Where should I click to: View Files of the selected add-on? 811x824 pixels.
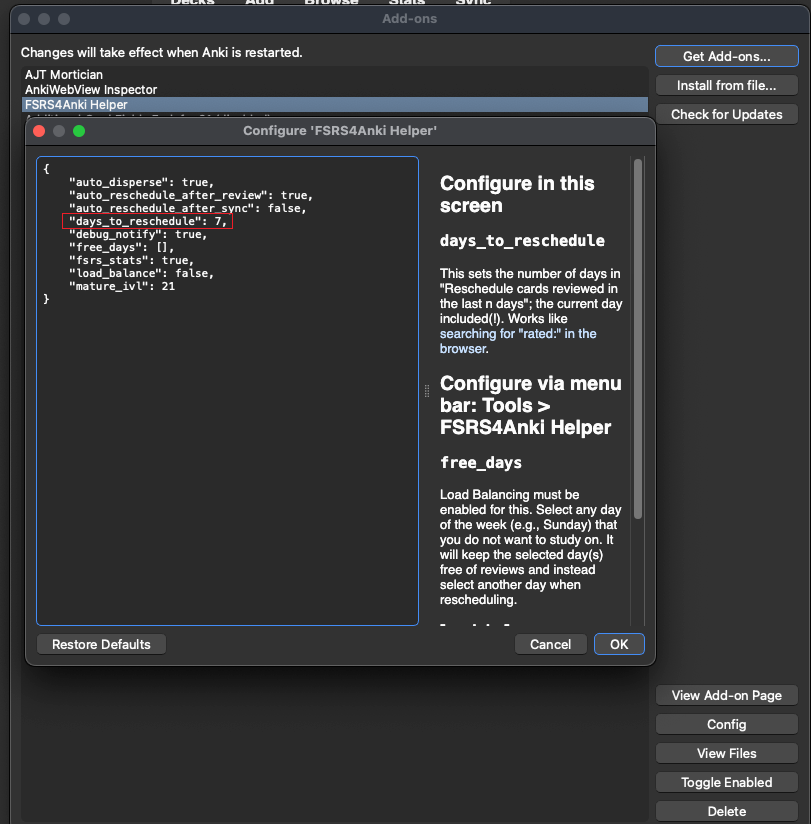coord(726,752)
